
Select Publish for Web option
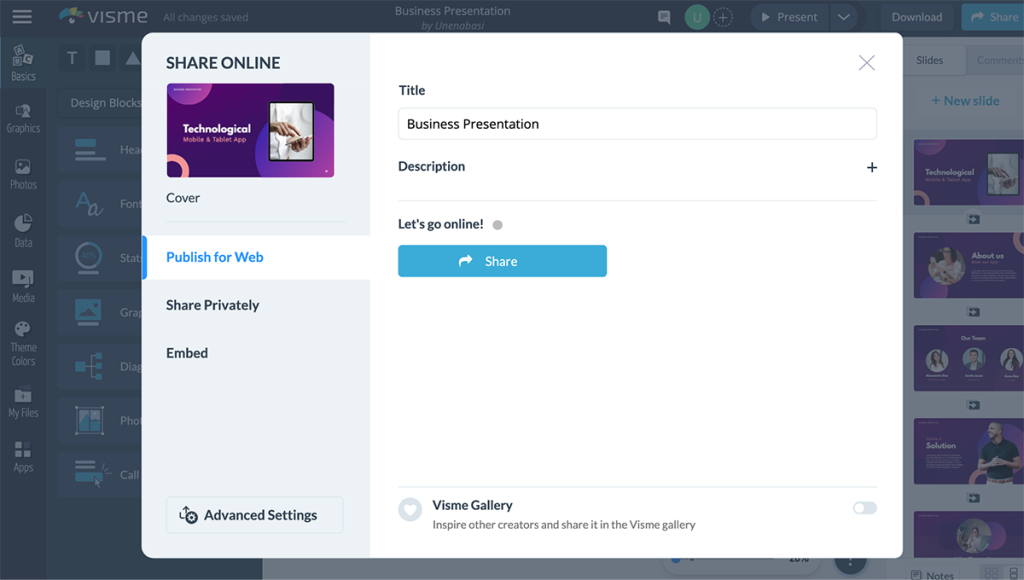[214, 257]
